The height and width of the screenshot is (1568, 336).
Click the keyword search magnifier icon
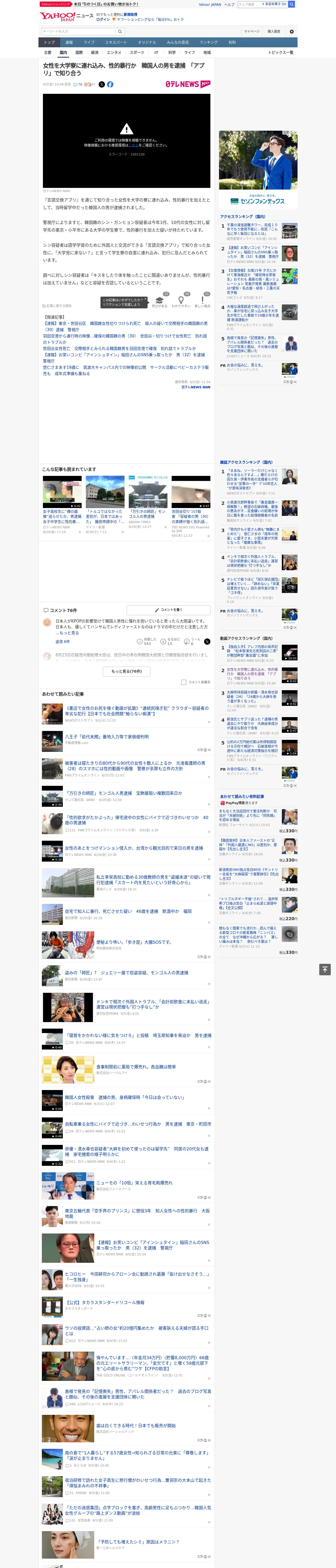pyautogui.click(x=120, y=32)
